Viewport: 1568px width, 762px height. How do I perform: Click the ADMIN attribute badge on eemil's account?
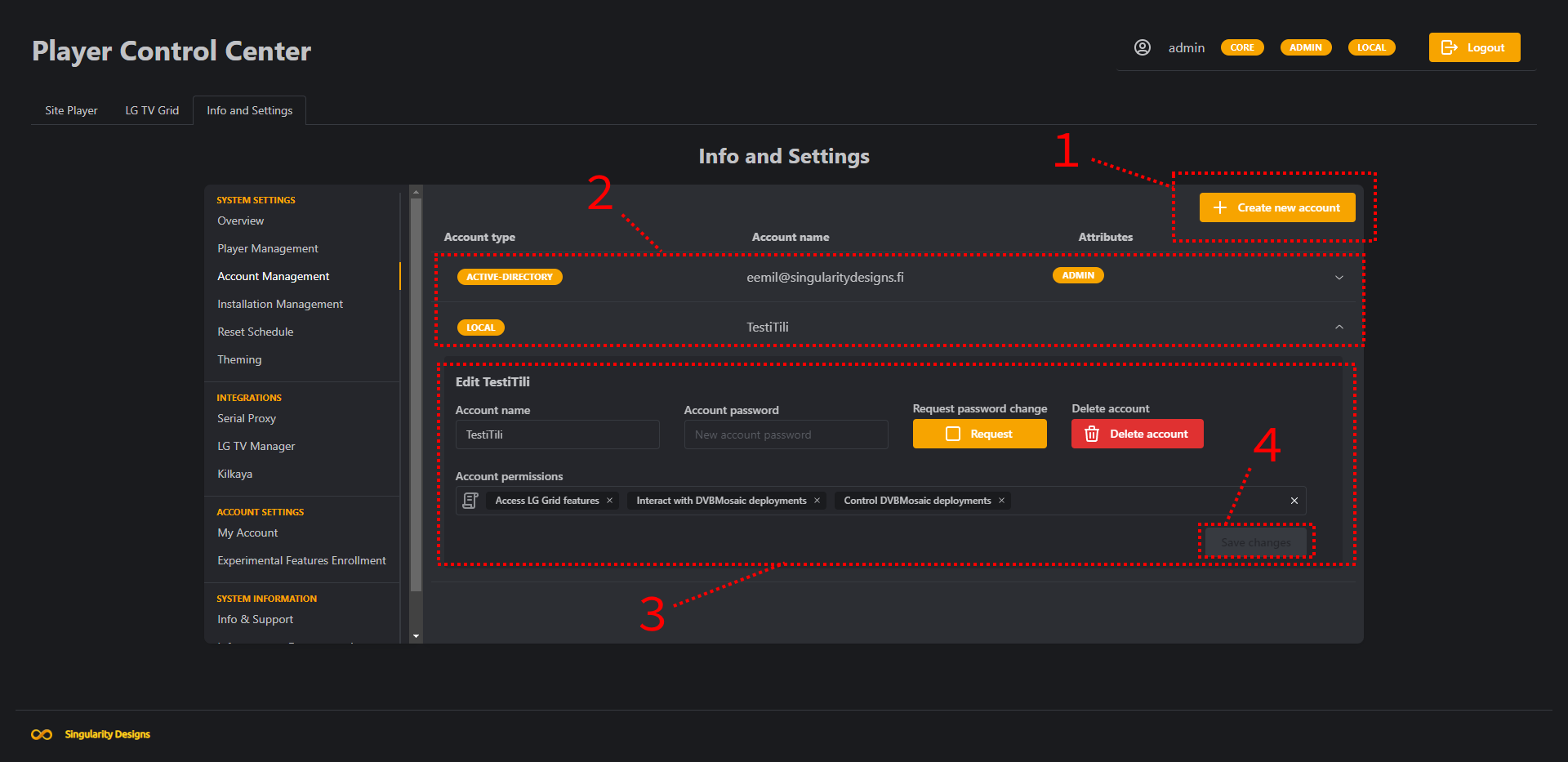(x=1078, y=275)
